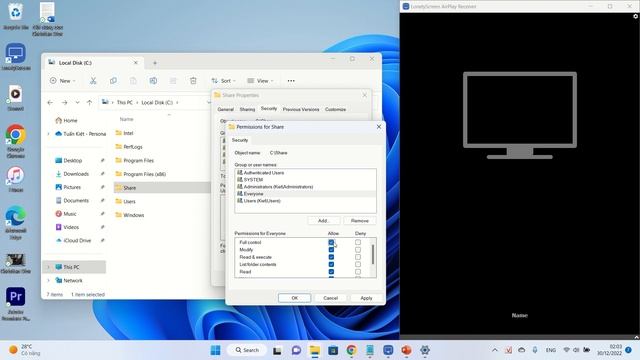The width and height of the screenshot is (640, 360).
Task: Open the New dropdown in Explorer
Action: pos(62,81)
